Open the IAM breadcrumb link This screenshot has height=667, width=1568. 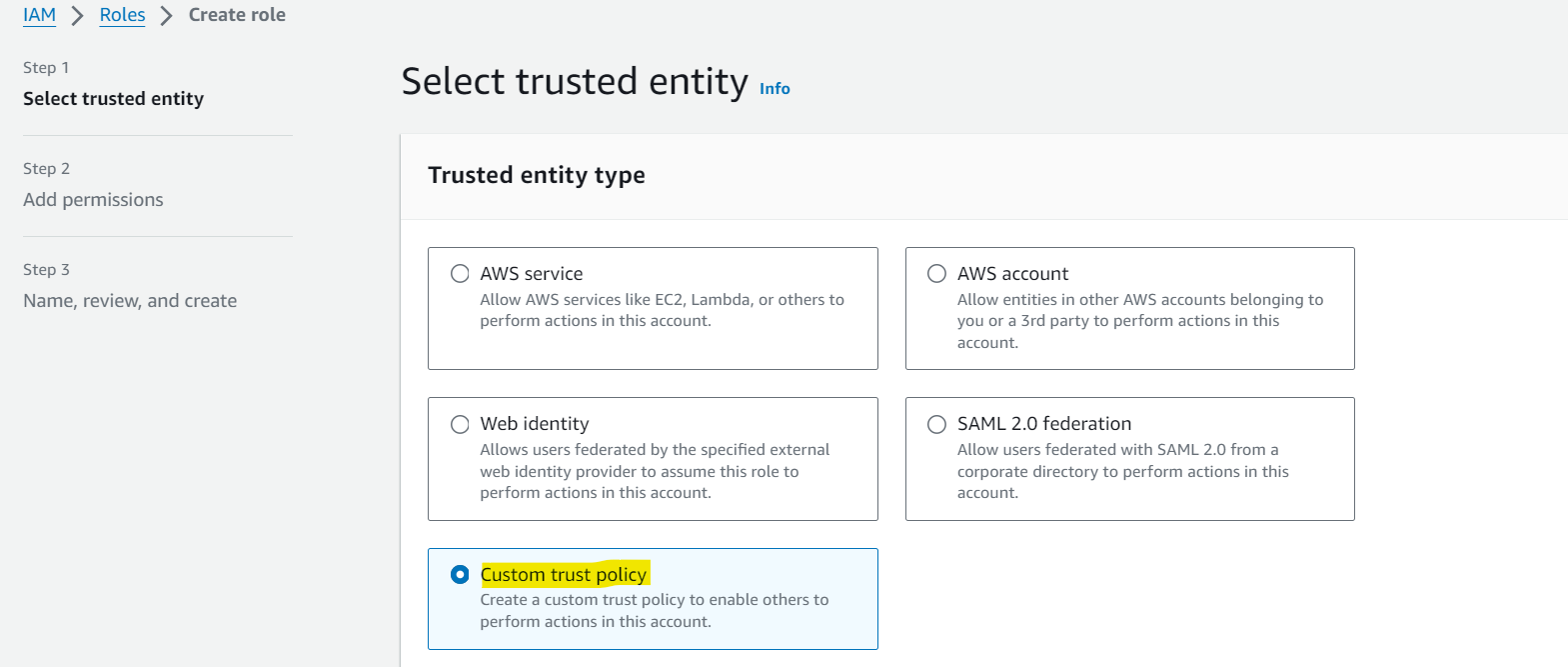39,15
